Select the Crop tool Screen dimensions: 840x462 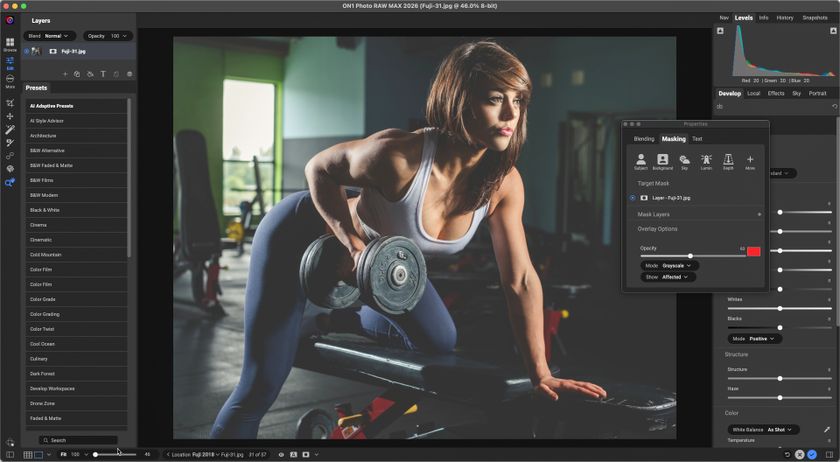(x=10, y=102)
